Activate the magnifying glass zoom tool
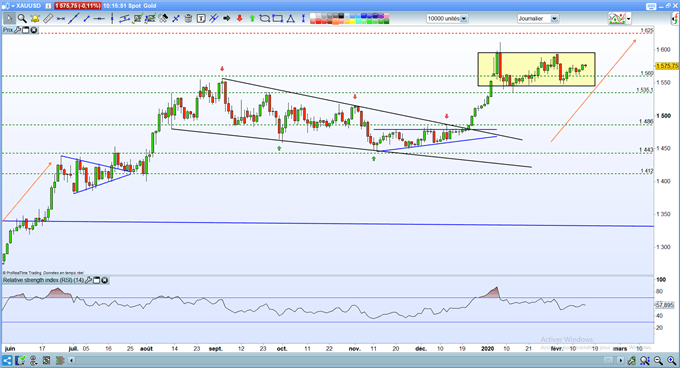680x368 pixels. 22,19
